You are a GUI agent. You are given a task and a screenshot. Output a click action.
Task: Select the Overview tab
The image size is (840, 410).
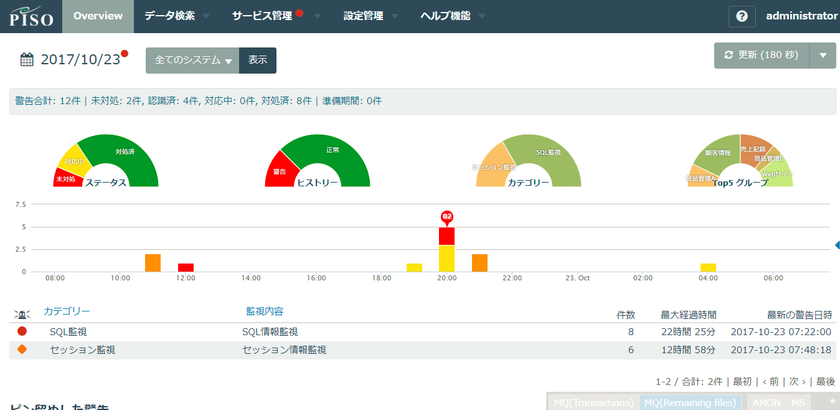click(x=98, y=17)
